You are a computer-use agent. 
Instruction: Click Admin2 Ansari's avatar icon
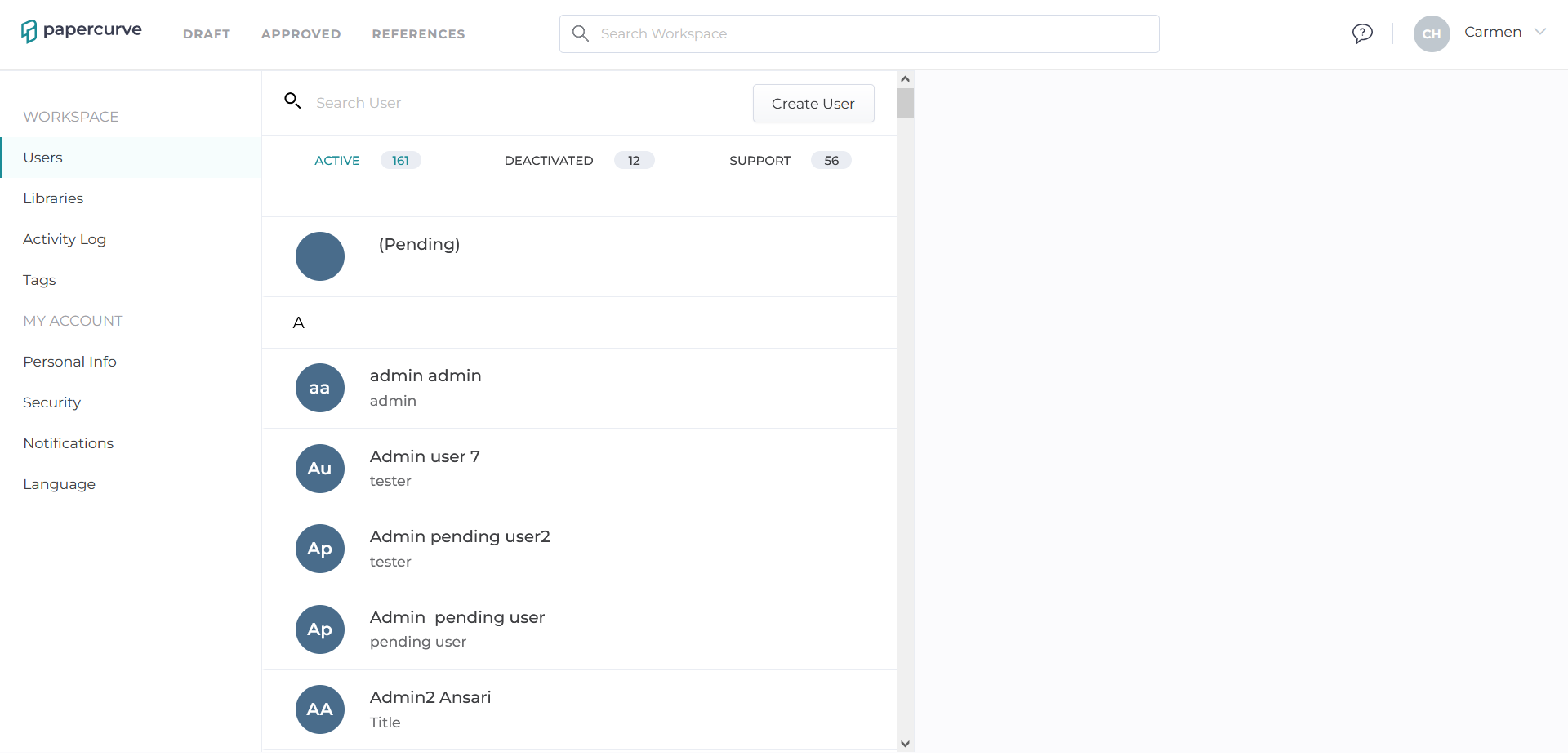(x=319, y=709)
